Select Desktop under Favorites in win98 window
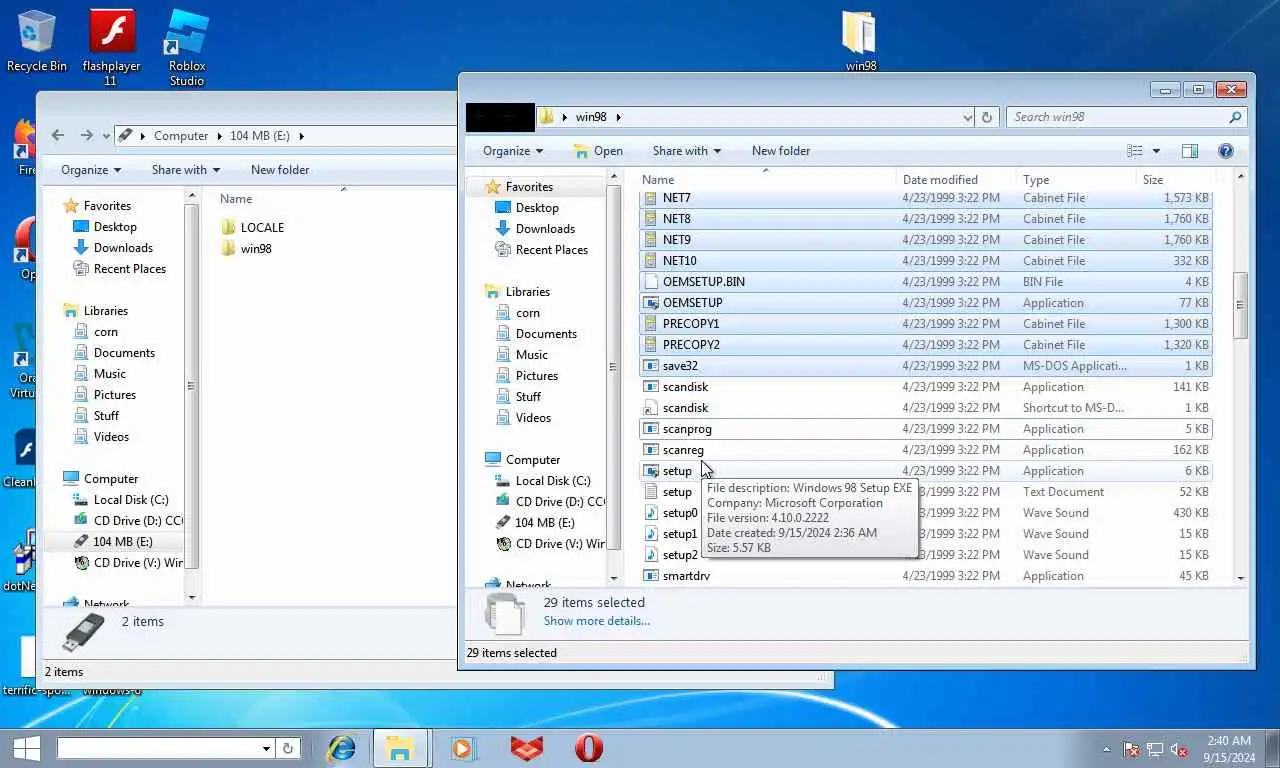1280x768 pixels. tap(537, 208)
